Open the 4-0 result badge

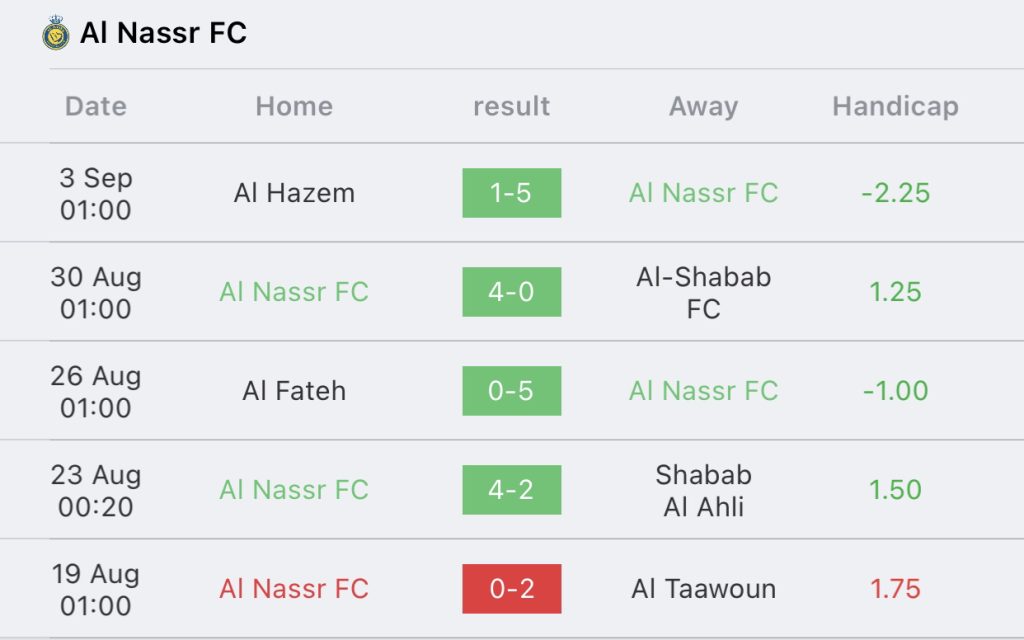click(x=511, y=292)
